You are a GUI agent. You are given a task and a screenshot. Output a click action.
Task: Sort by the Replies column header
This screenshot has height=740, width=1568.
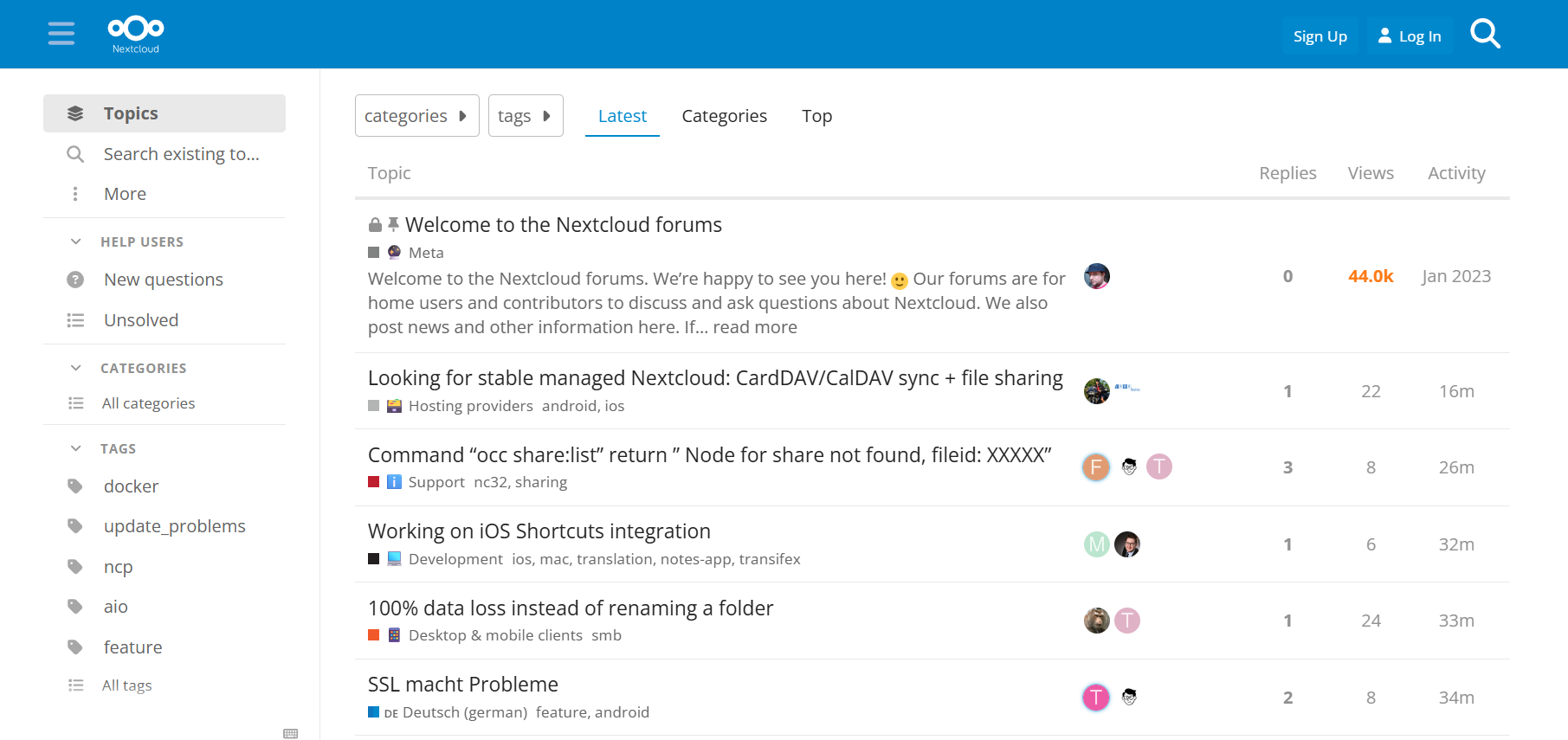pos(1287,173)
